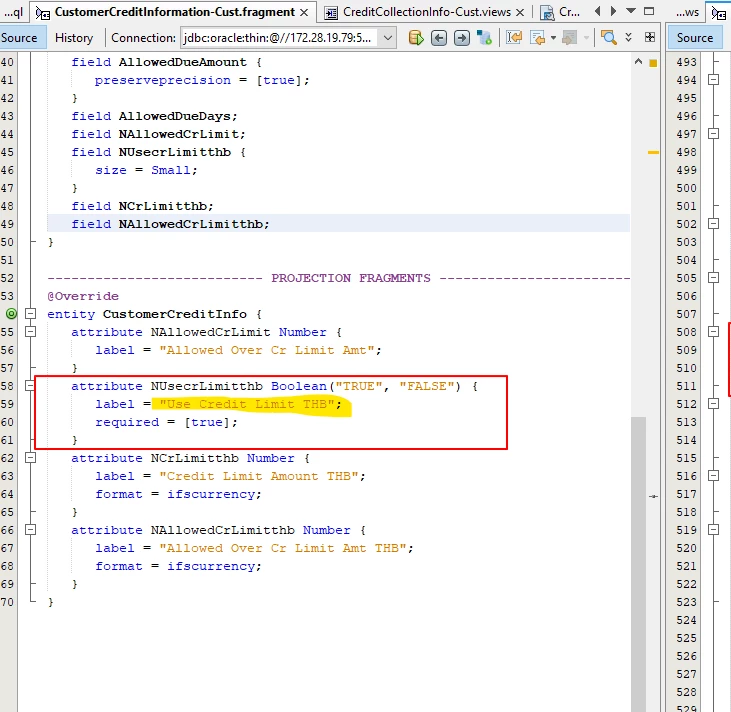Select History view in left editor

pos(74,38)
